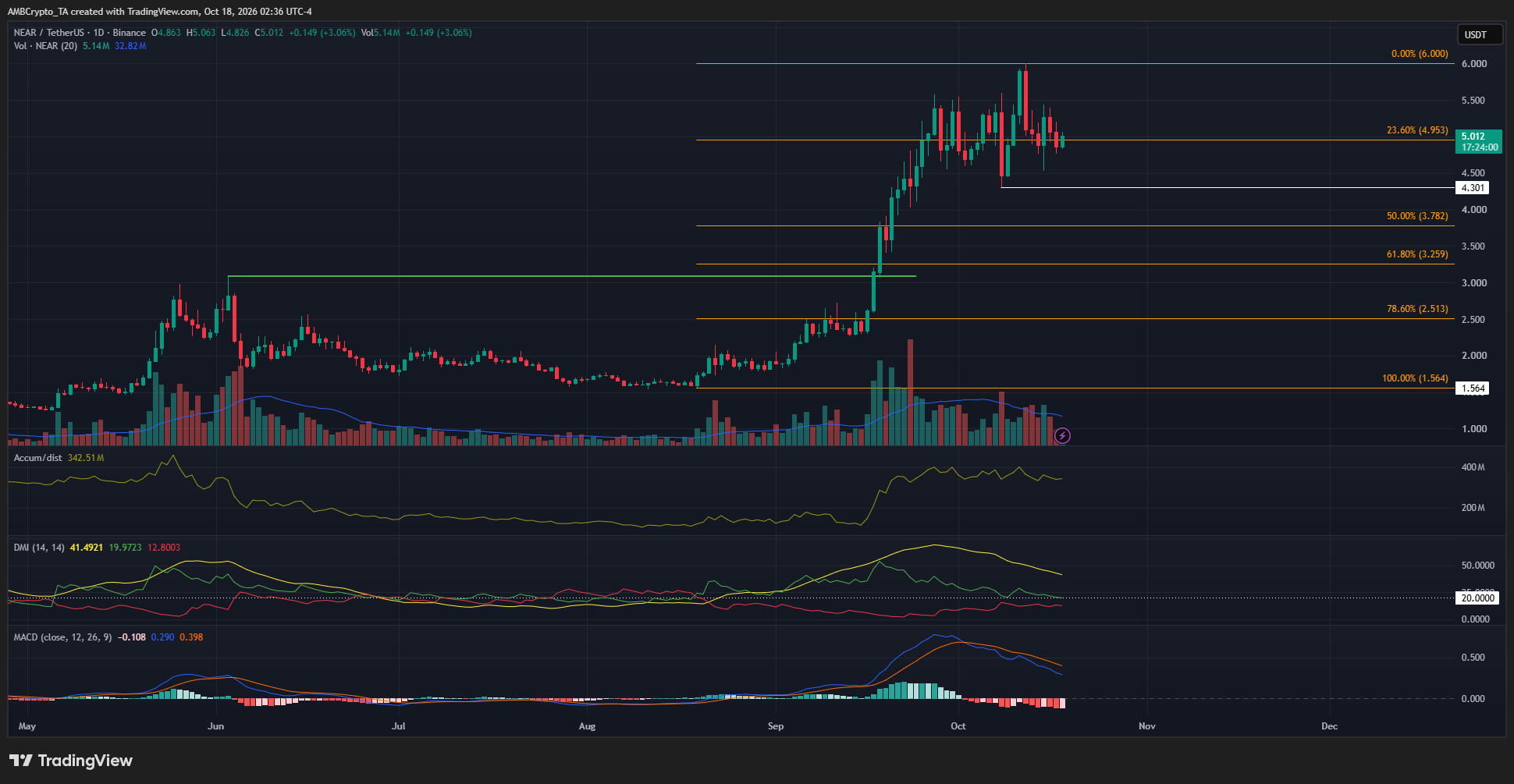
Task: Click the 1.564 price axis tag
Action: coord(1473,388)
